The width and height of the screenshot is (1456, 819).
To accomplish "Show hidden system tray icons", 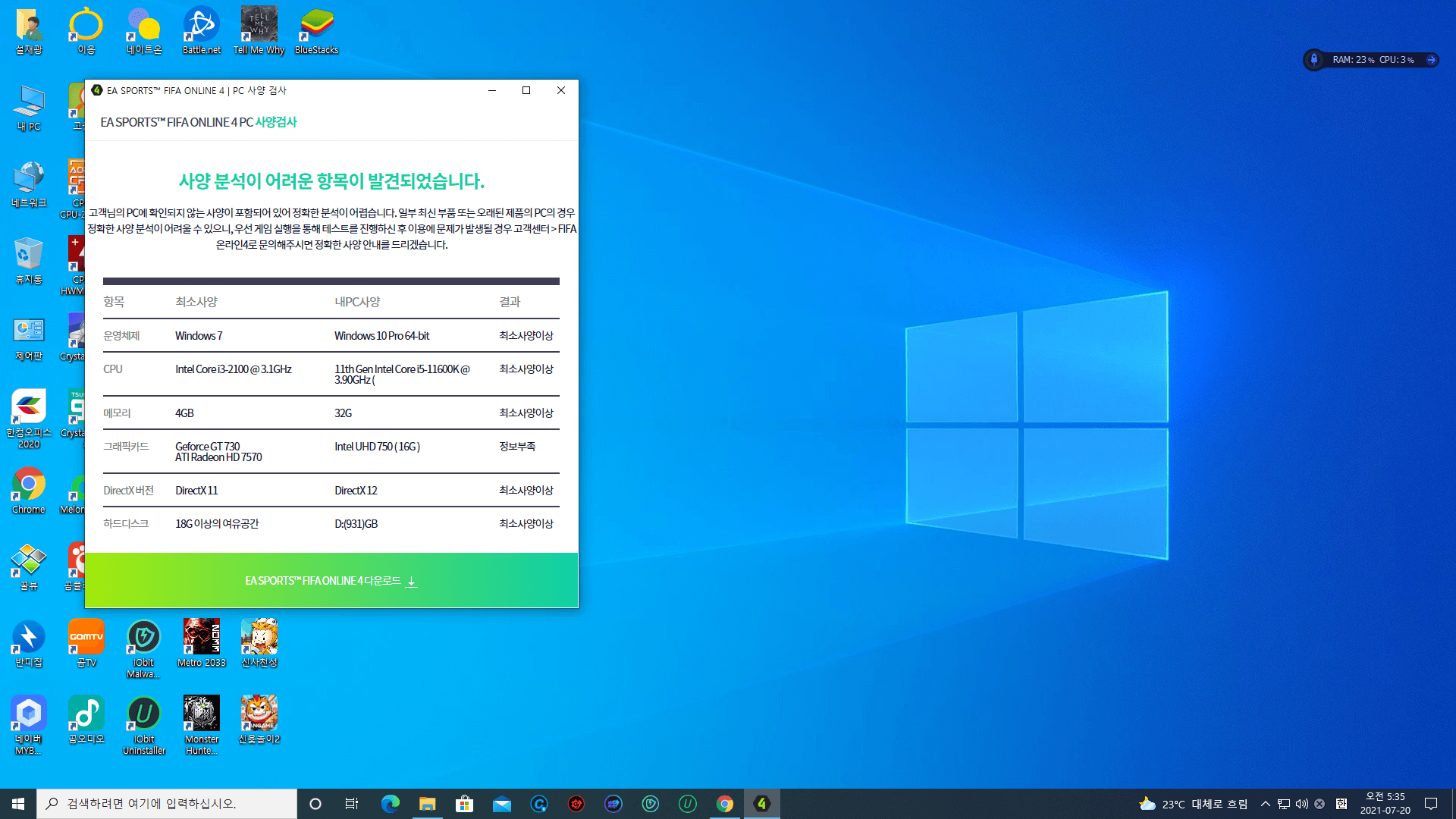I will 1265,804.
